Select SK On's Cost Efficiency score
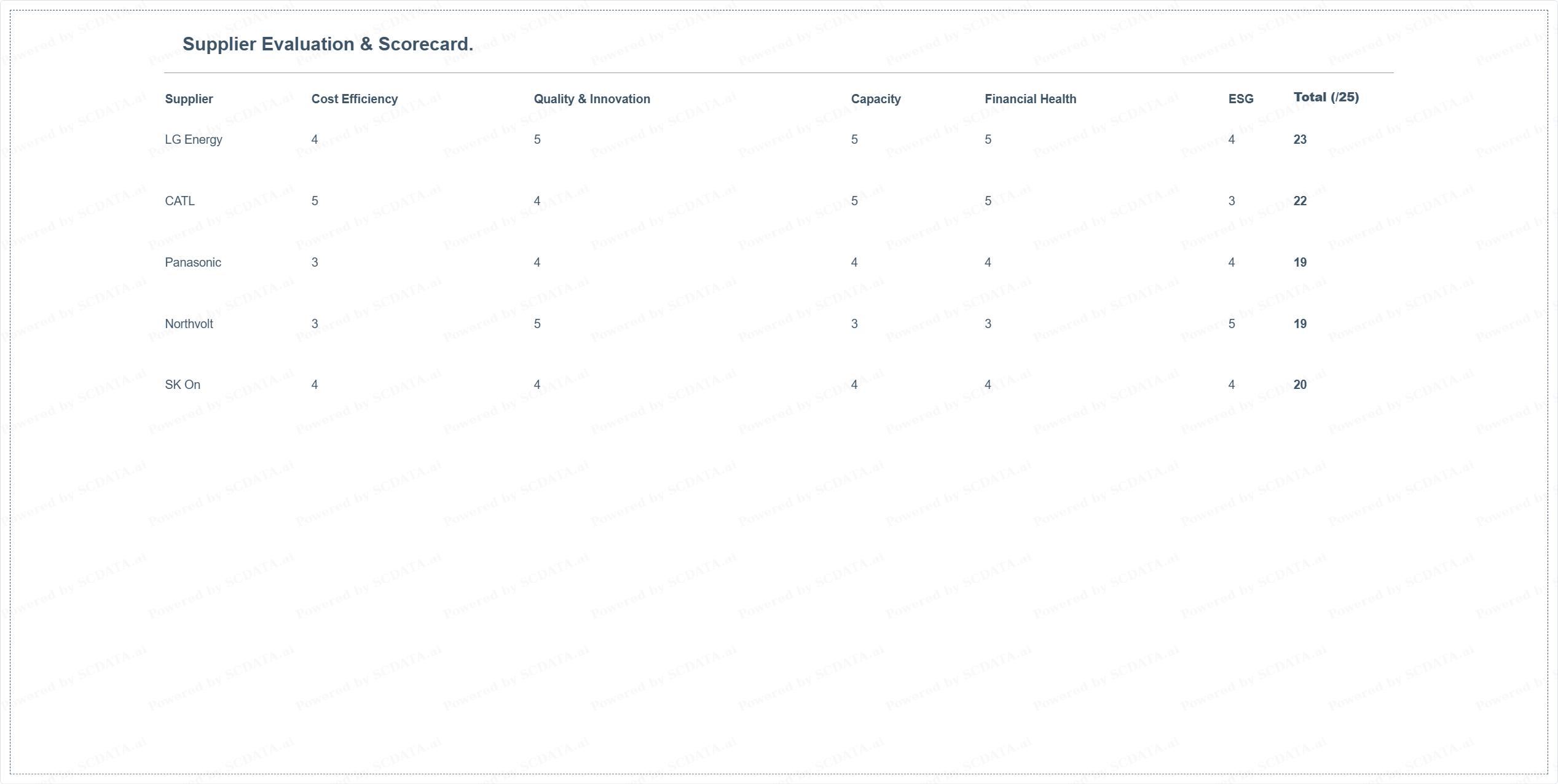This screenshot has width=1558, height=784. pyautogui.click(x=315, y=385)
